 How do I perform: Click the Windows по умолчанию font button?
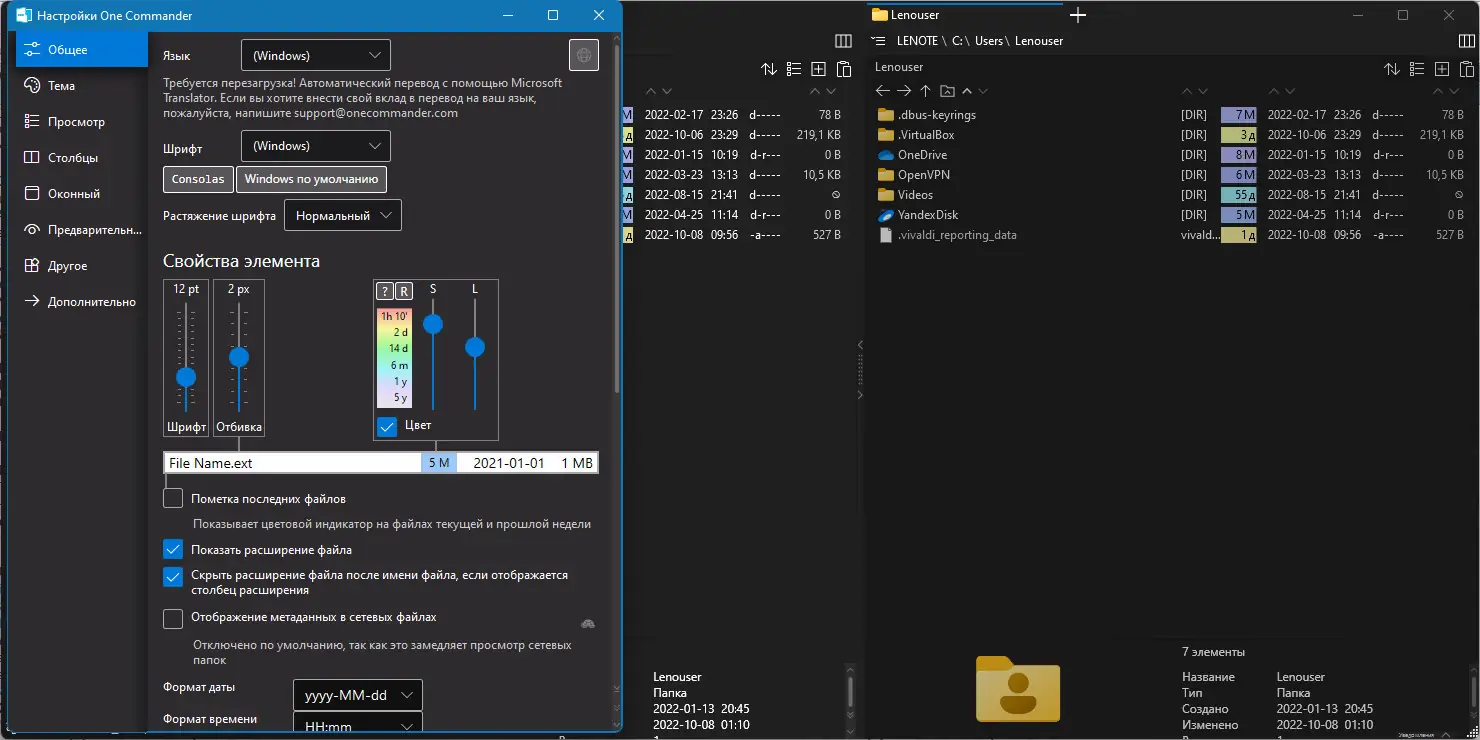[x=311, y=179]
